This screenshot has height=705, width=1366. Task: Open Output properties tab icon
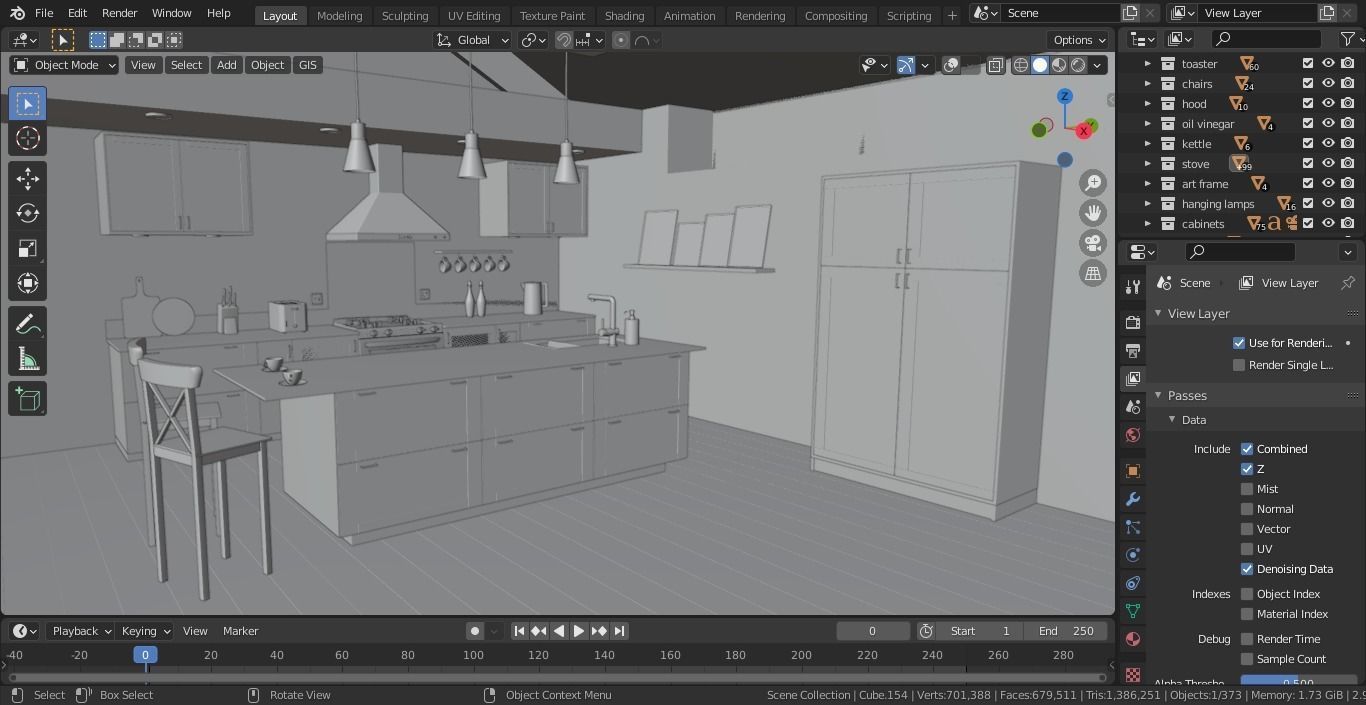(1133, 350)
